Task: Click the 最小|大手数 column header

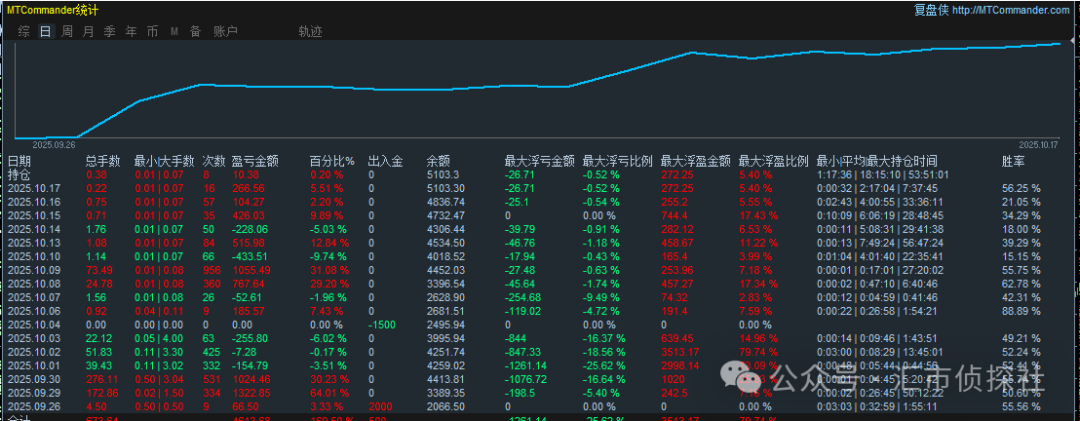Action: tap(165, 161)
